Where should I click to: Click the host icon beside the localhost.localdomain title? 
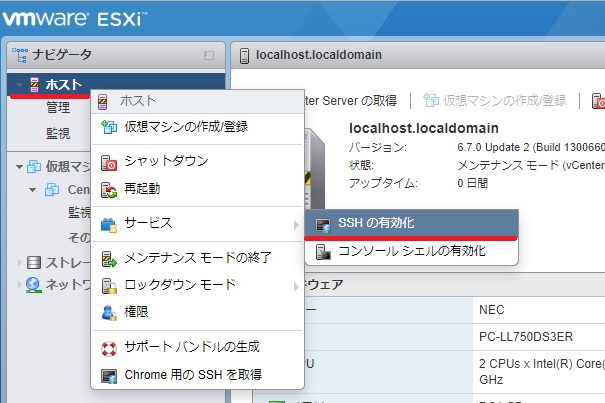[x=244, y=56]
